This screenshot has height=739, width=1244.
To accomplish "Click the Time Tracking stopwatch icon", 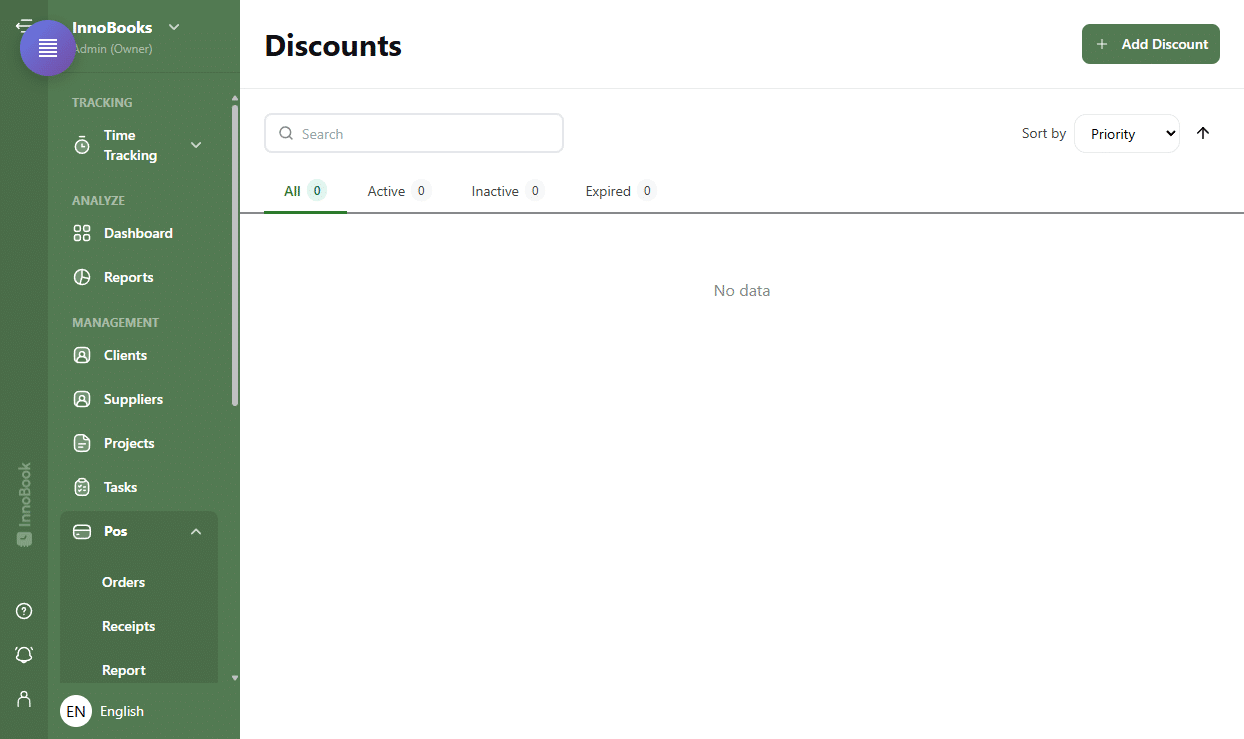I will click(82, 145).
